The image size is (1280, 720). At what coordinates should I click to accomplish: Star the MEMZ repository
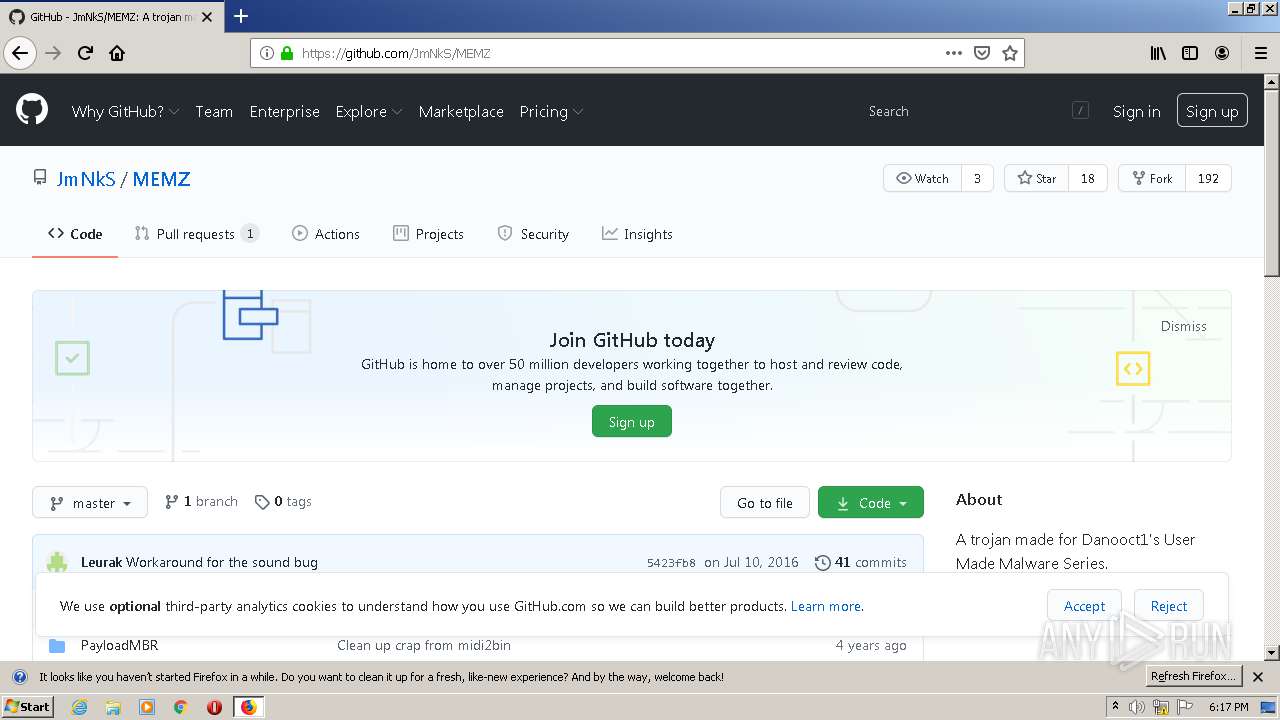point(1037,178)
